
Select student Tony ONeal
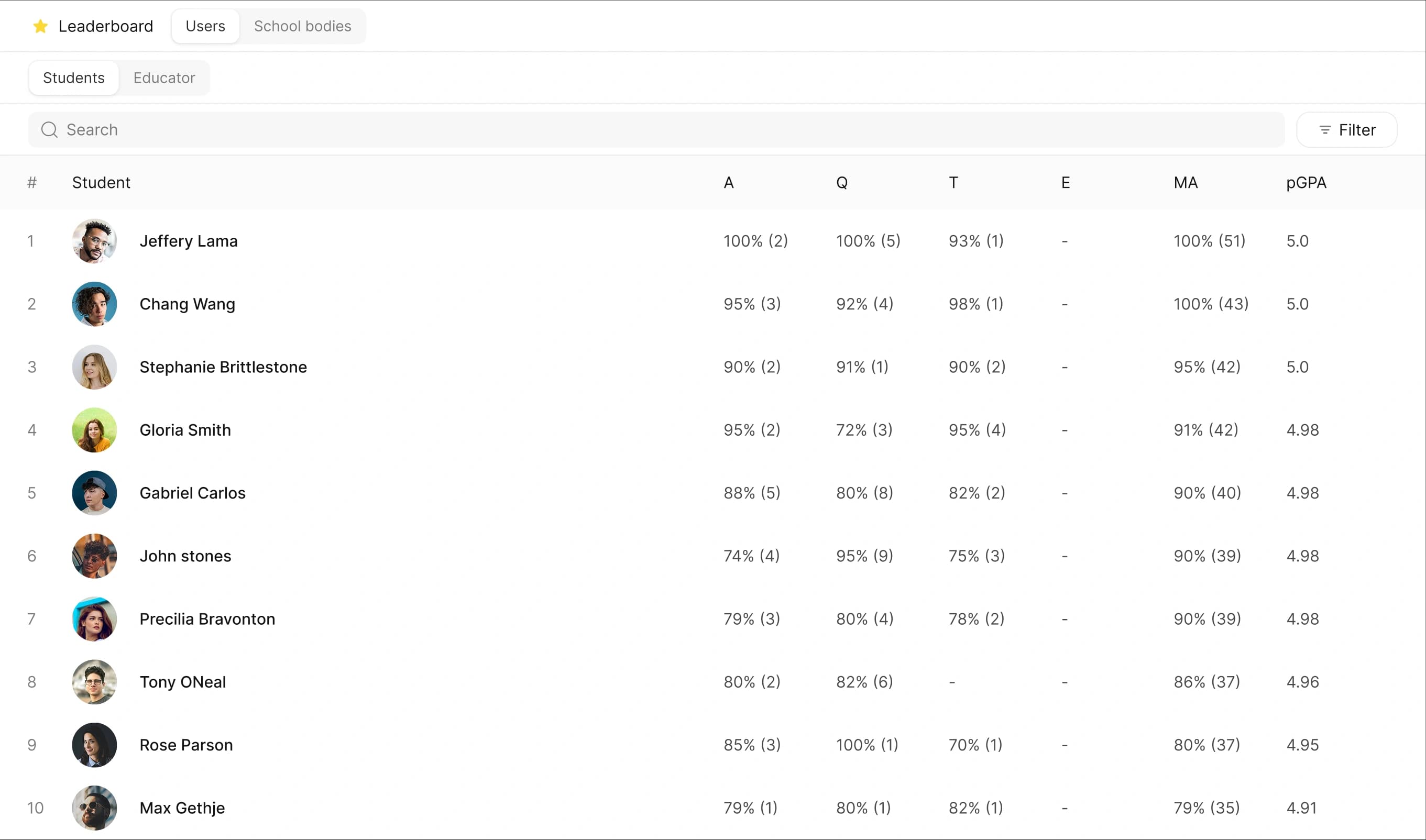pos(182,682)
